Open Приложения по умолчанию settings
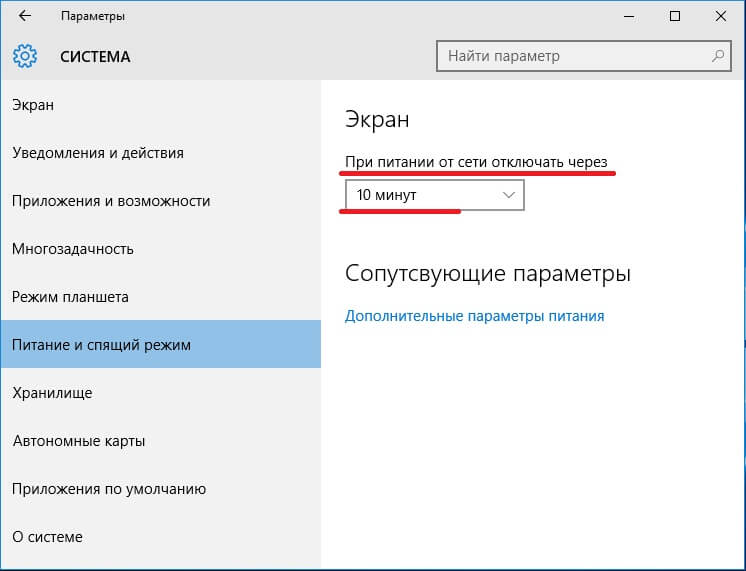Screen dimensions: 746x571 coord(109,489)
